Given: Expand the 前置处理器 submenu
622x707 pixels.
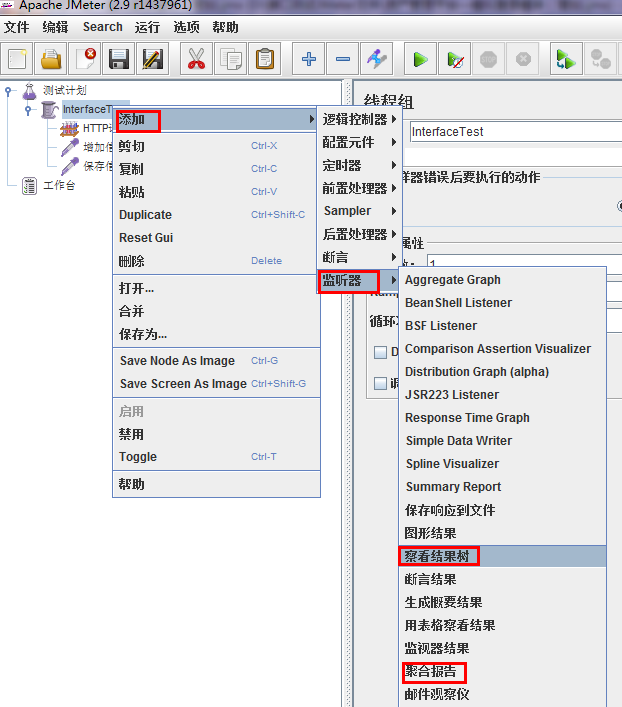Looking at the screenshot, I should coord(359,188).
